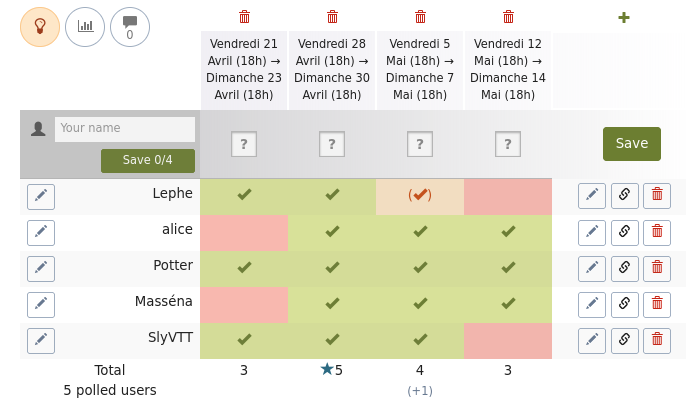Click the Vendredi 5 Mai column header
Viewport: 686px width, 403px height.
[x=420, y=70]
